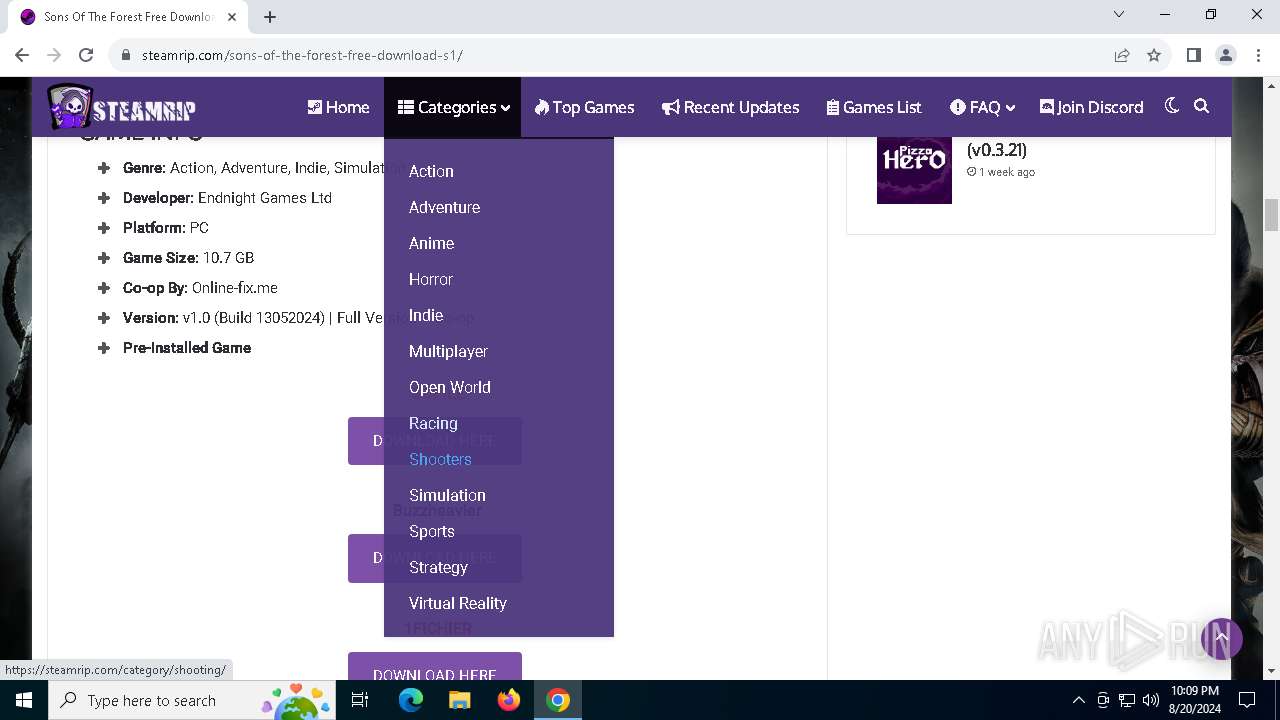This screenshot has height=720, width=1280.
Task: Open the (v0.3.21) game title link
Action: 996,150
